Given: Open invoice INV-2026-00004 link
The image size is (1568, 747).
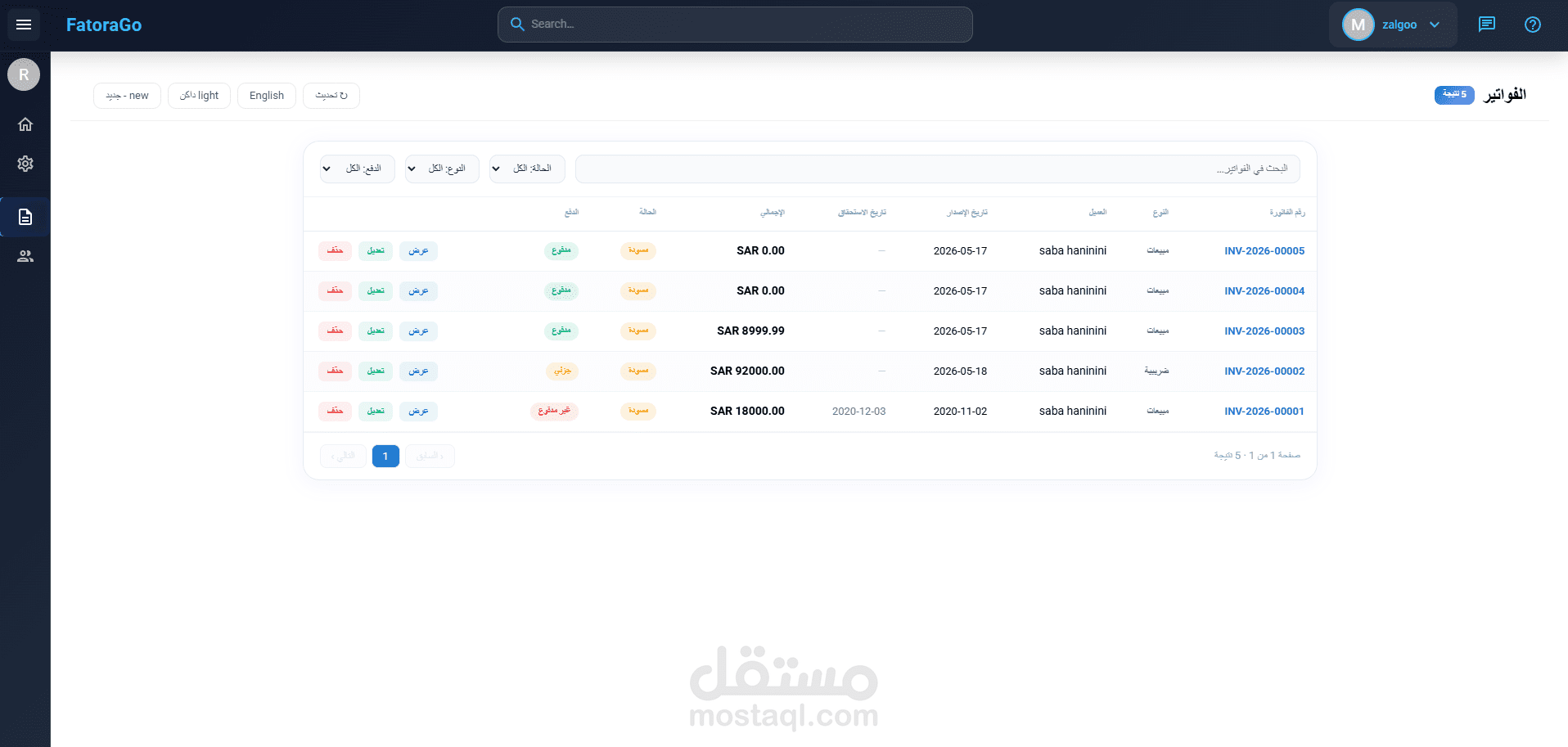Looking at the screenshot, I should (1264, 291).
